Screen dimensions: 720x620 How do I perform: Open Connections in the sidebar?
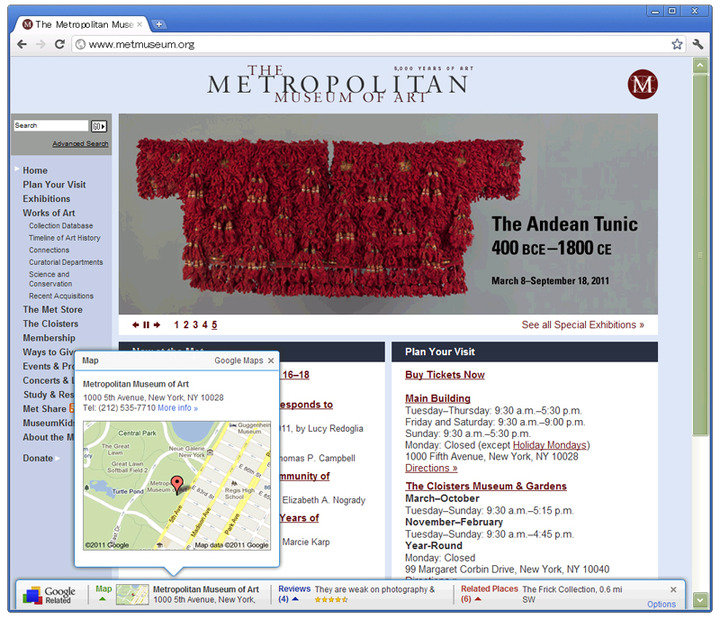coord(49,250)
